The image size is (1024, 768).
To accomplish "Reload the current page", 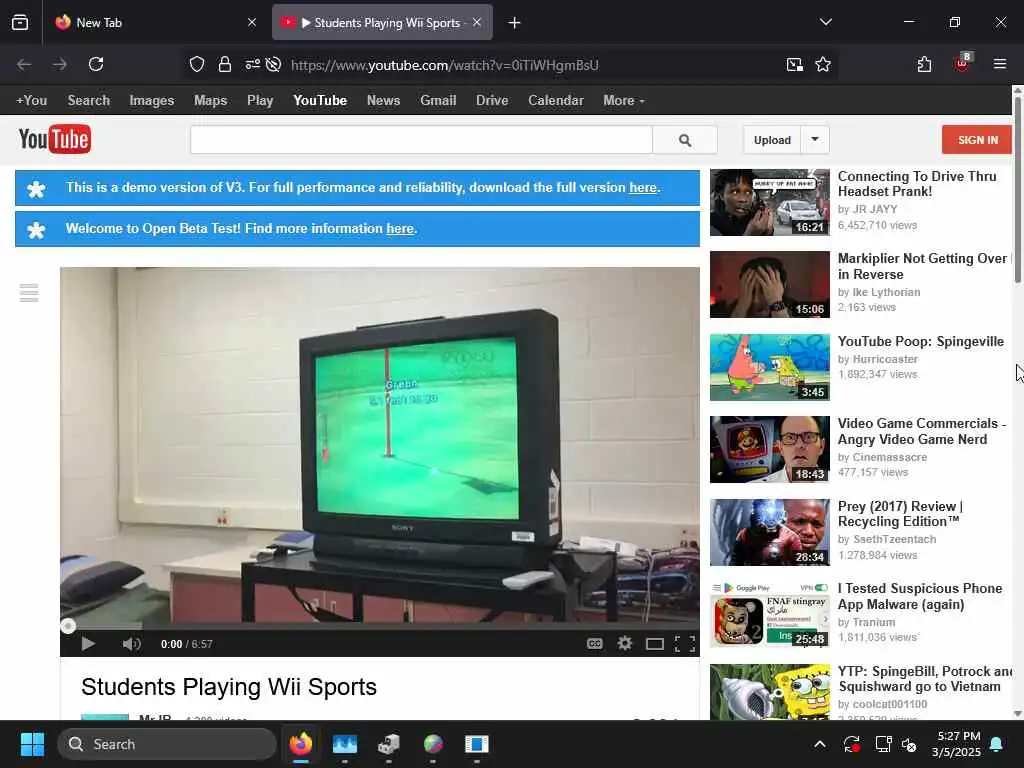I will click(96, 64).
